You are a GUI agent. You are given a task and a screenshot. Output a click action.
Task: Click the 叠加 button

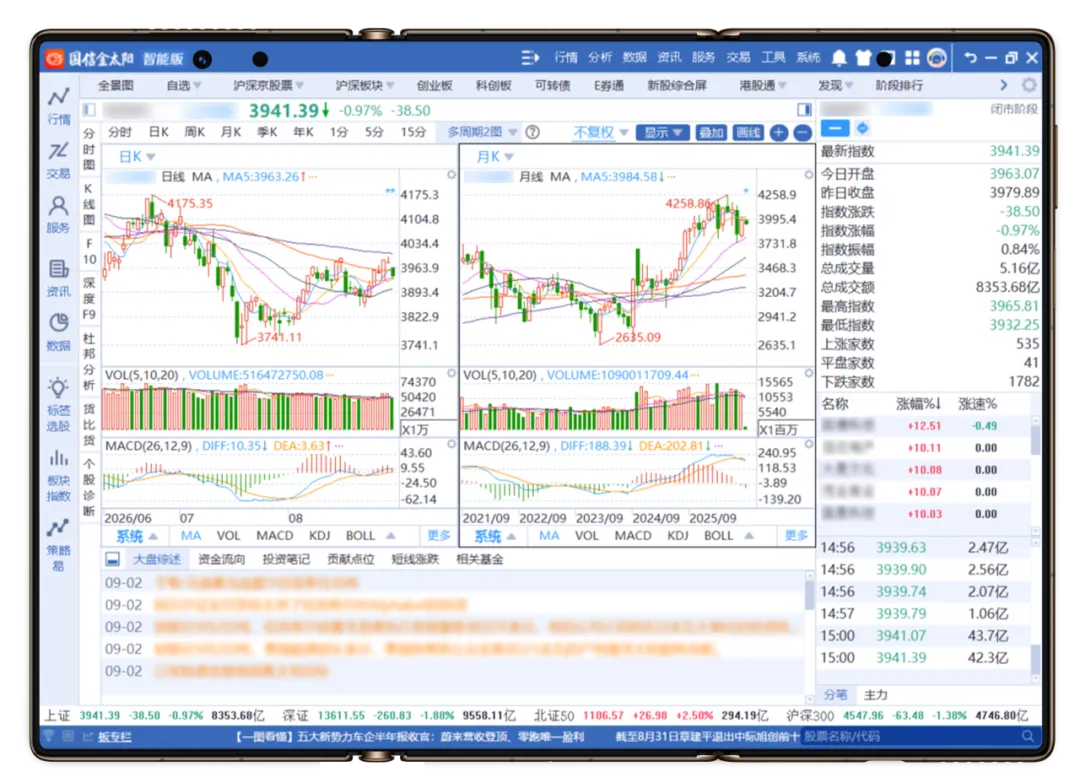tap(711, 133)
